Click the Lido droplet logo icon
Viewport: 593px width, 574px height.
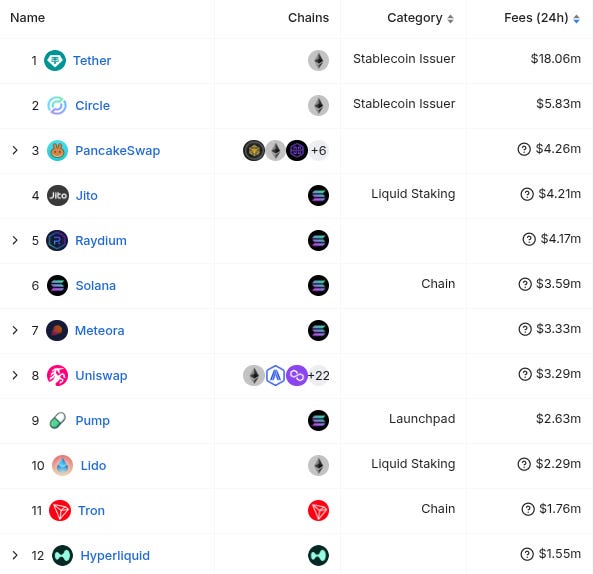[x=62, y=465]
